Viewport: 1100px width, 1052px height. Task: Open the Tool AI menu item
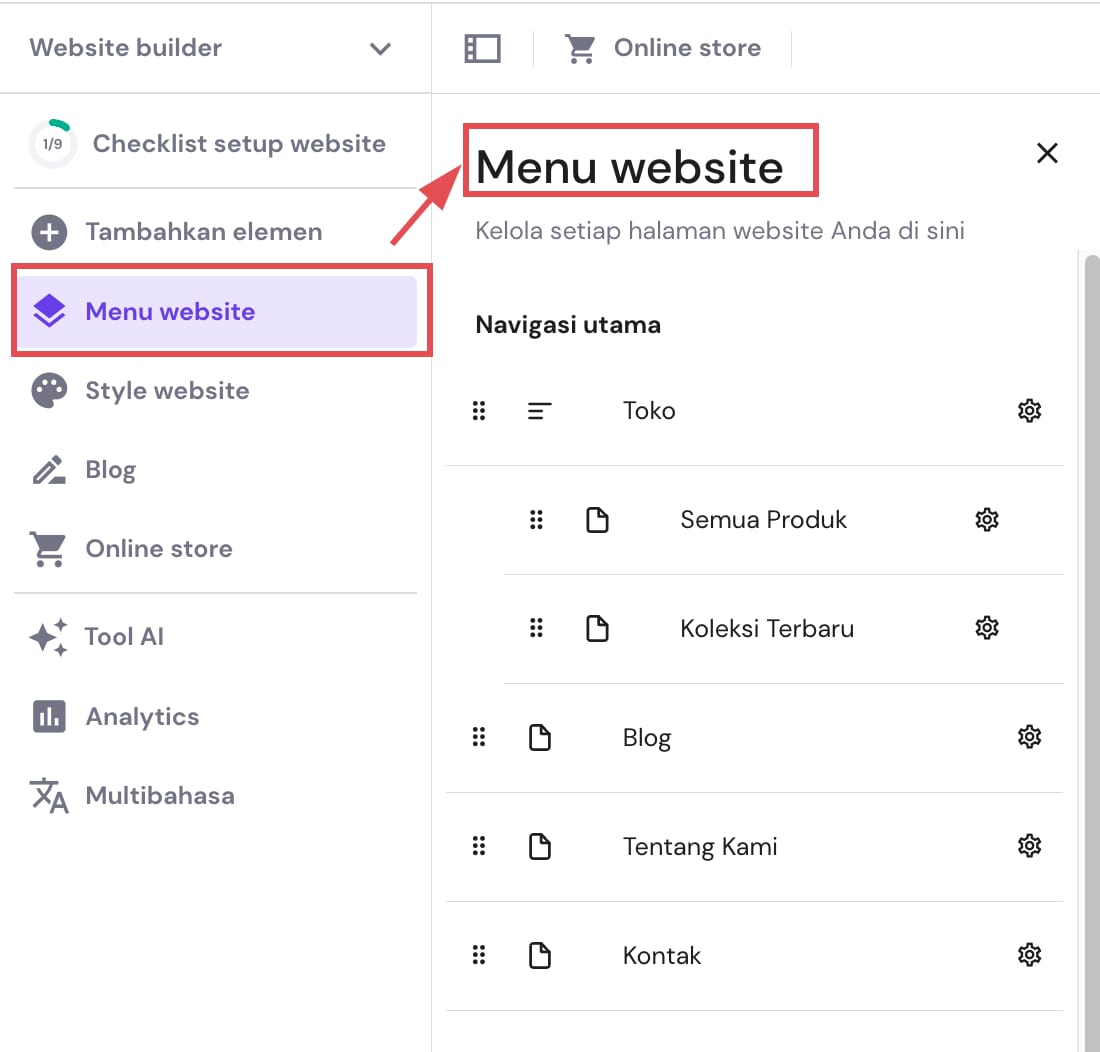pos(124,637)
